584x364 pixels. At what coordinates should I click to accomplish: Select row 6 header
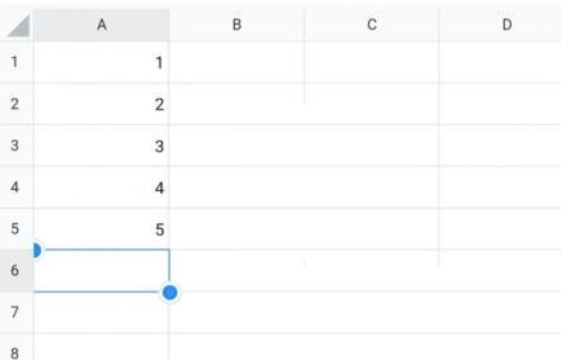(x=16, y=270)
